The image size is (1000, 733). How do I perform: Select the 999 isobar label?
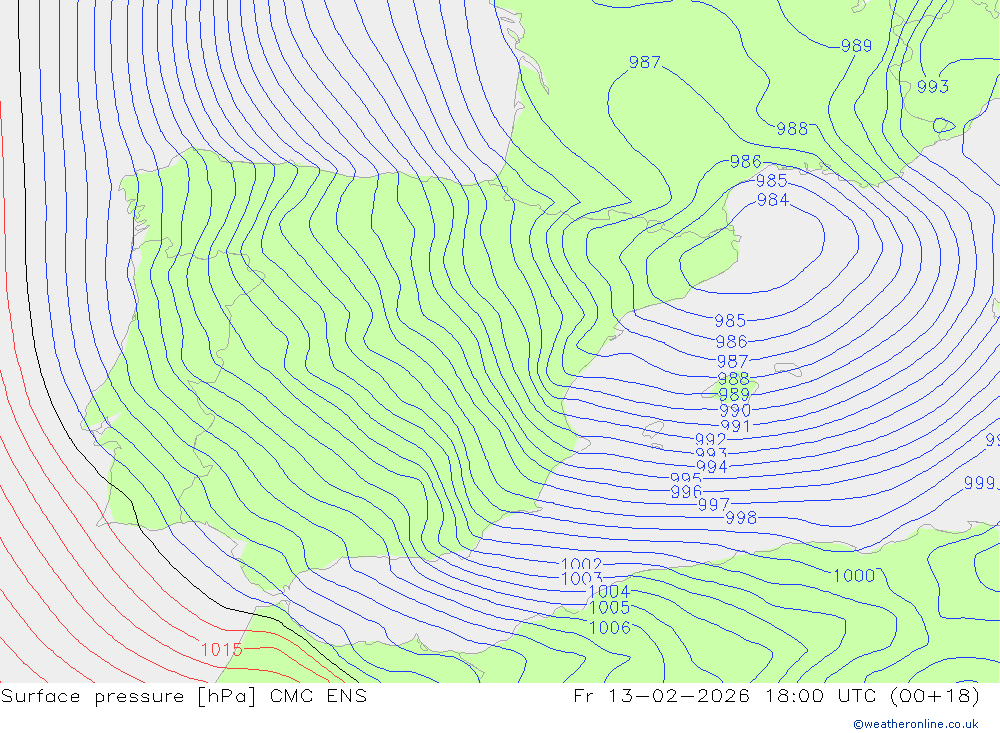[980, 483]
